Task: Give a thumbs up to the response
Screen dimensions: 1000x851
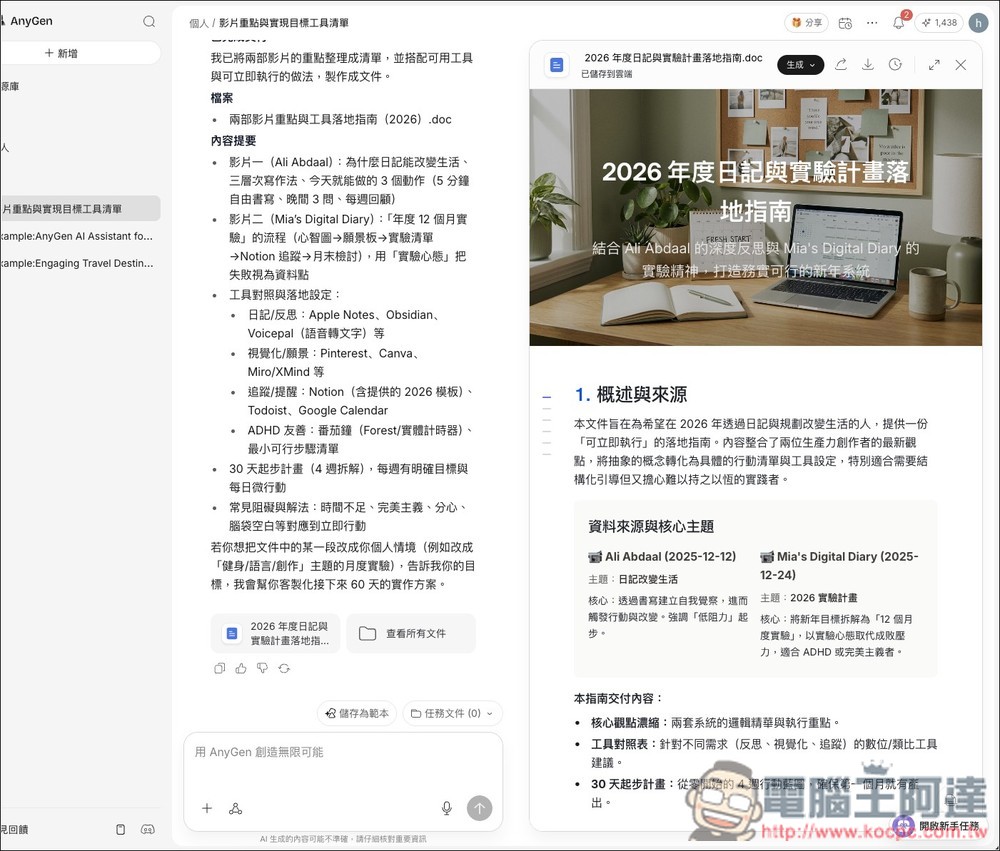Action: [241, 669]
